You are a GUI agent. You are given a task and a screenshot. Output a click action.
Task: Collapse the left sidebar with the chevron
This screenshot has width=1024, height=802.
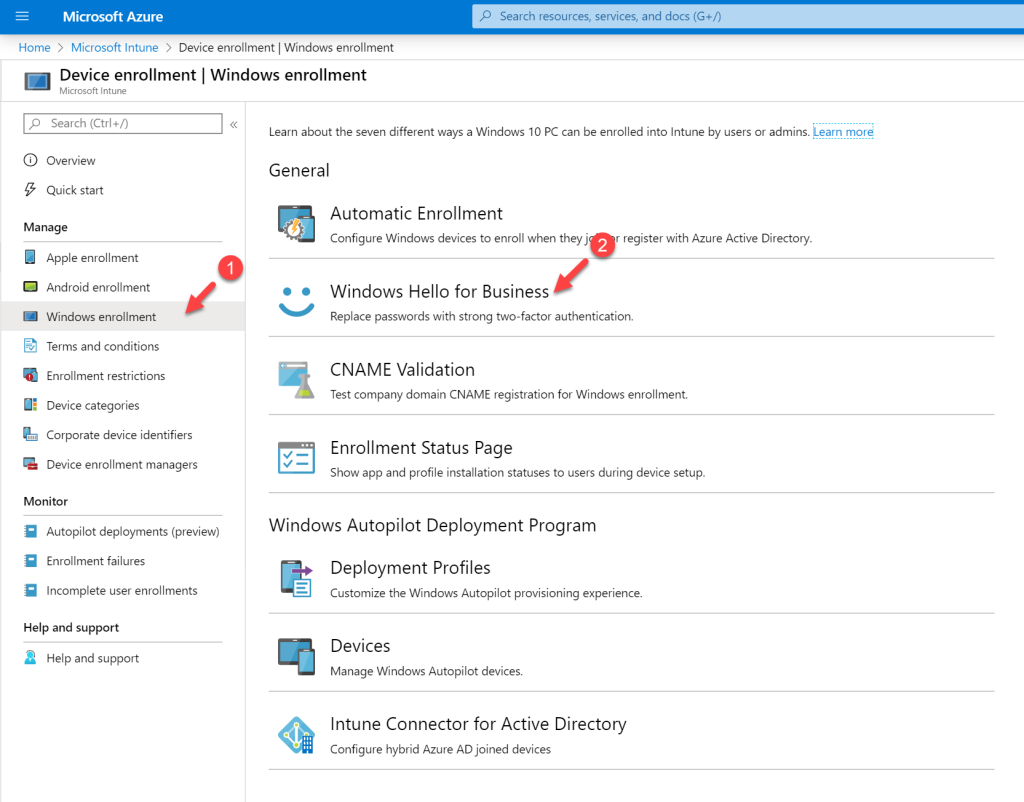tap(233, 123)
